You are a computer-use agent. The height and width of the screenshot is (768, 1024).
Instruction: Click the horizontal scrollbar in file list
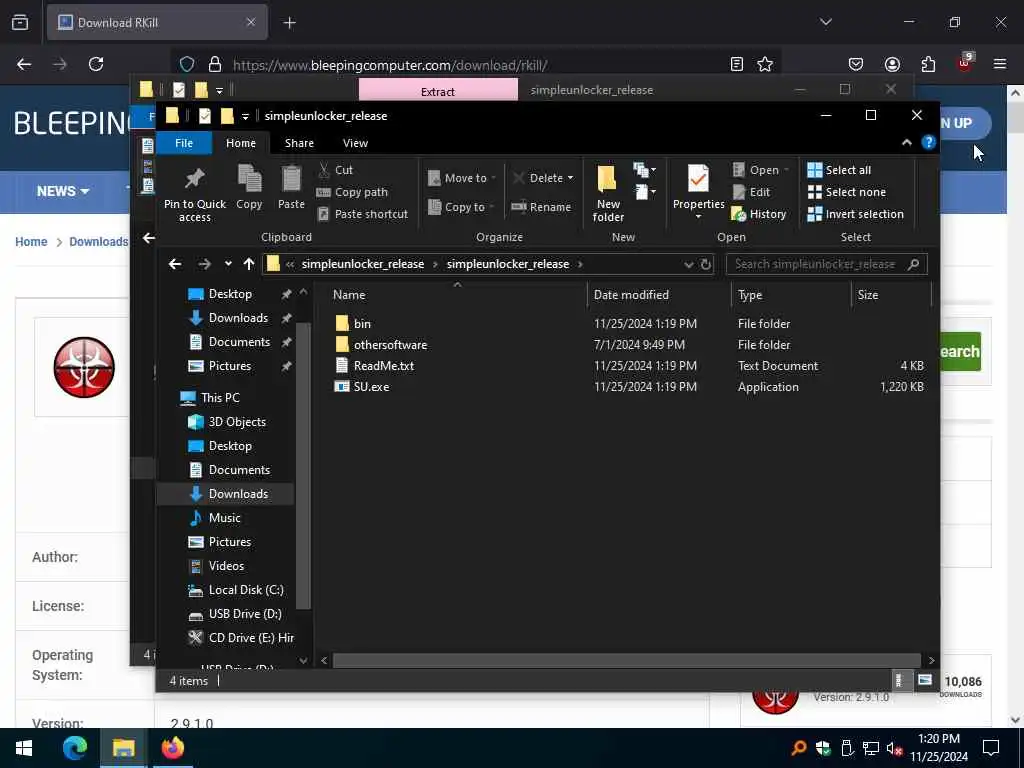[x=626, y=661]
